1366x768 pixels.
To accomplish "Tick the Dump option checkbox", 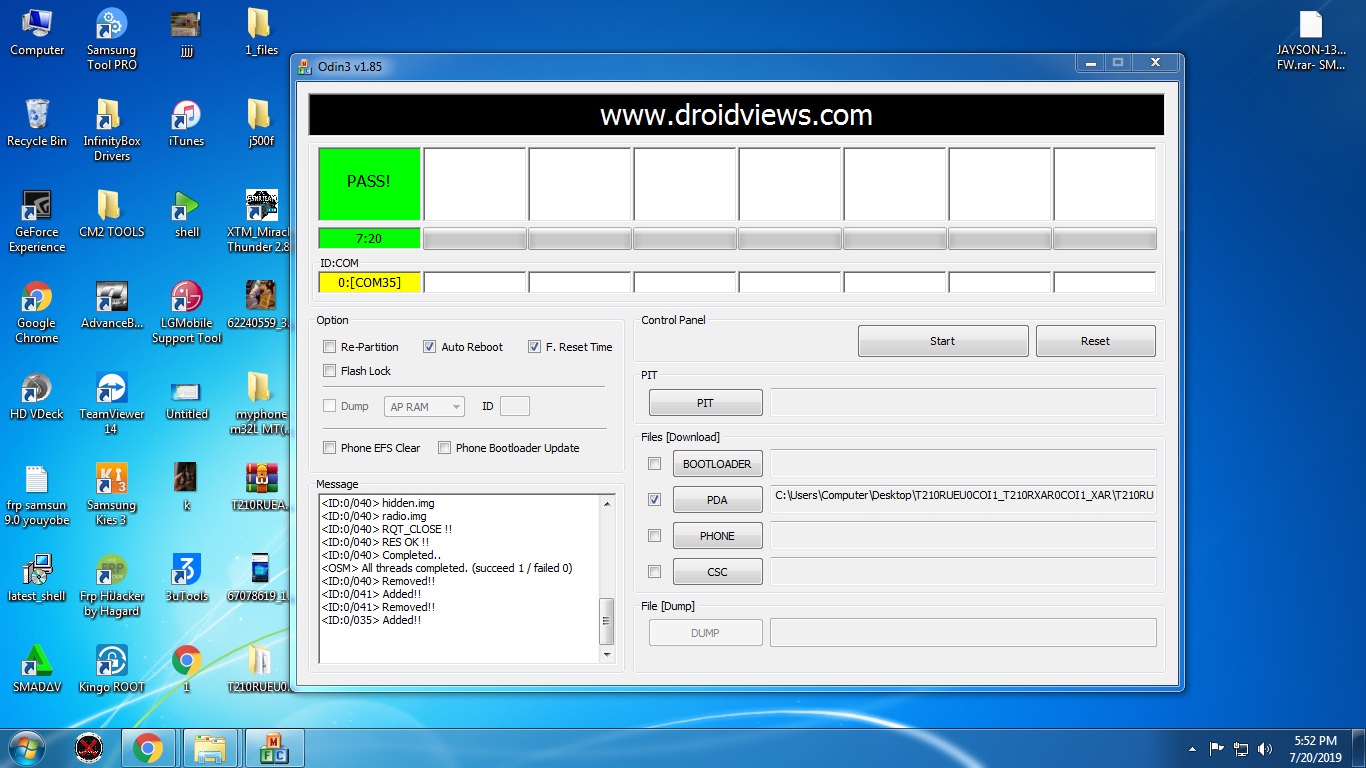I will point(330,406).
